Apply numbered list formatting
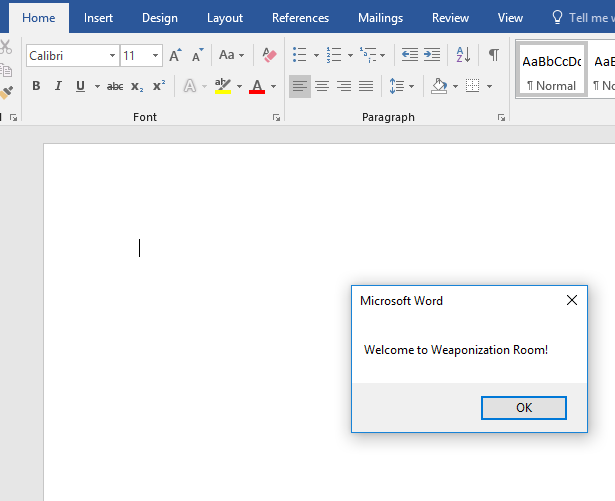The image size is (615, 501). (334, 55)
